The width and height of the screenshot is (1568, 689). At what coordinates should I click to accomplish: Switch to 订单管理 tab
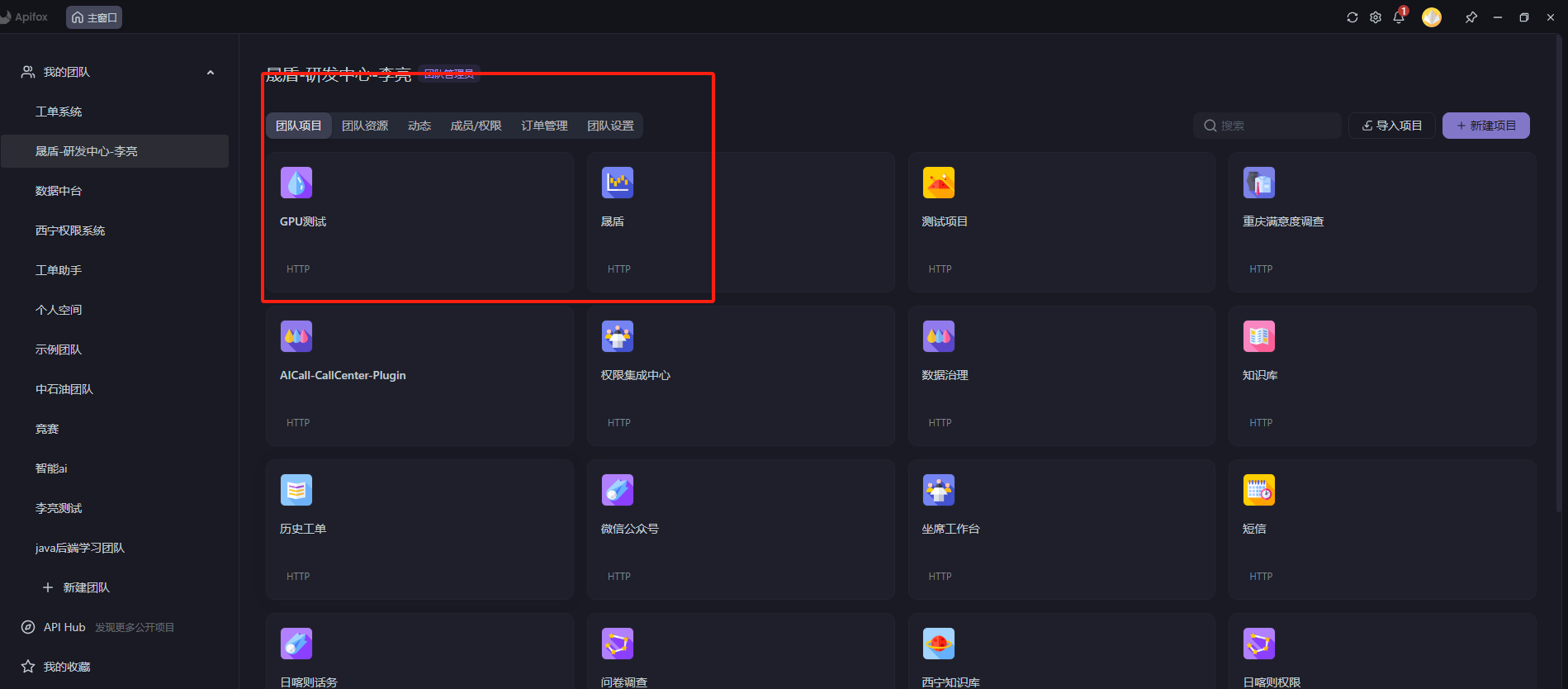pos(544,126)
